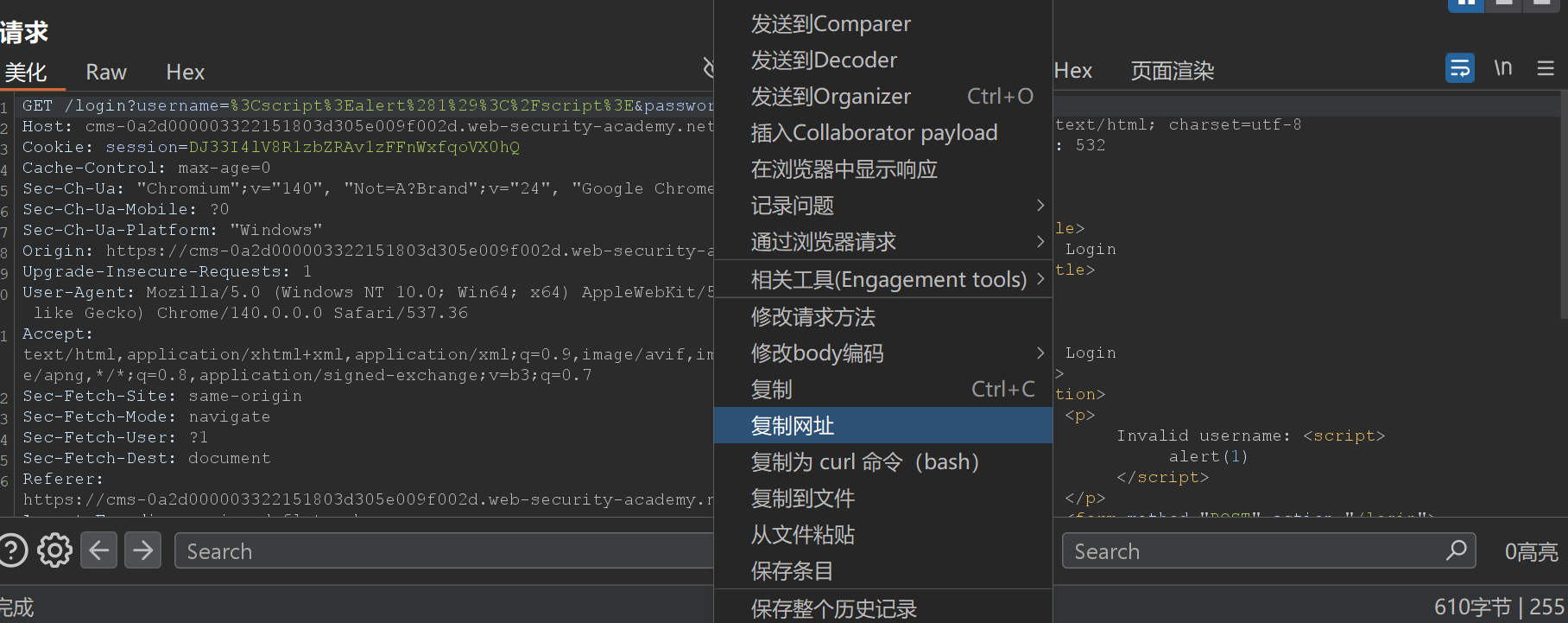Select 修改请求方法 menu item

883,316
